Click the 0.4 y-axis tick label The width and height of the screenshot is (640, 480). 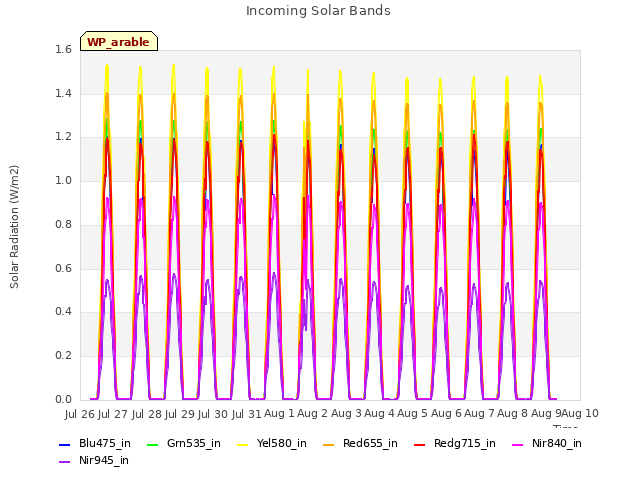(x=63, y=312)
